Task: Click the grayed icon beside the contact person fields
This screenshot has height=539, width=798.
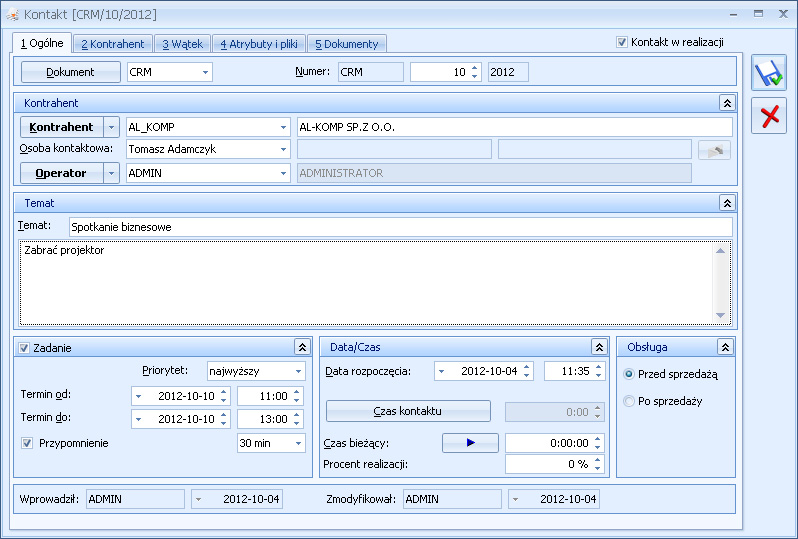Action: click(x=715, y=150)
